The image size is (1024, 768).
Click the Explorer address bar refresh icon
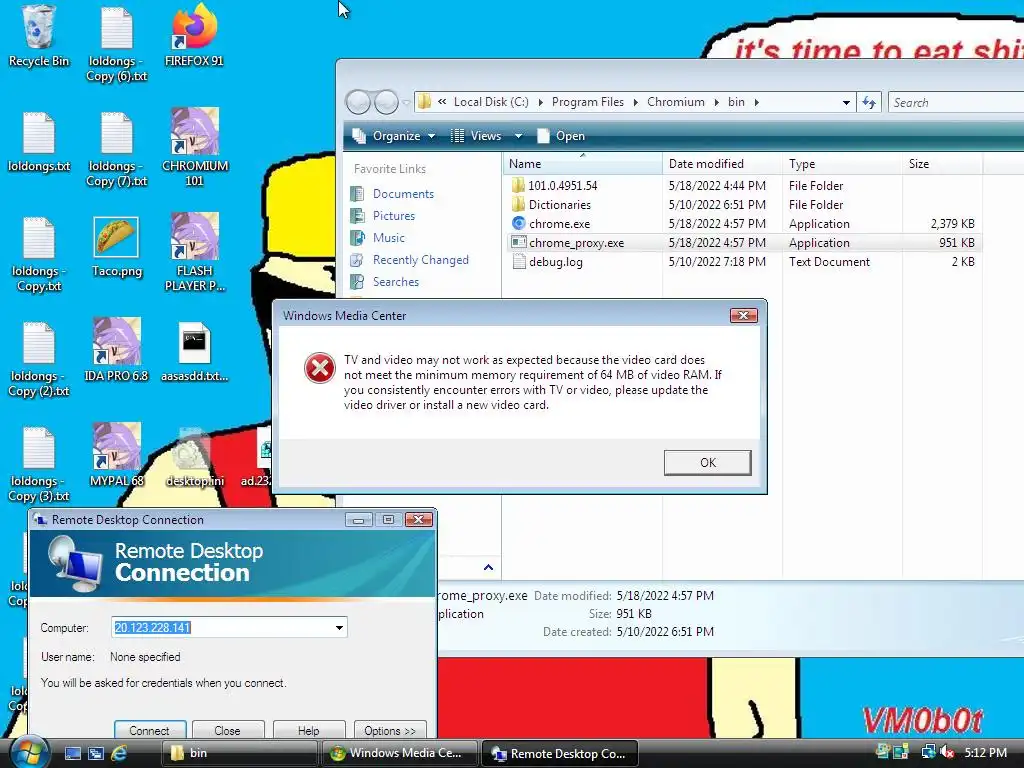(x=869, y=102)
